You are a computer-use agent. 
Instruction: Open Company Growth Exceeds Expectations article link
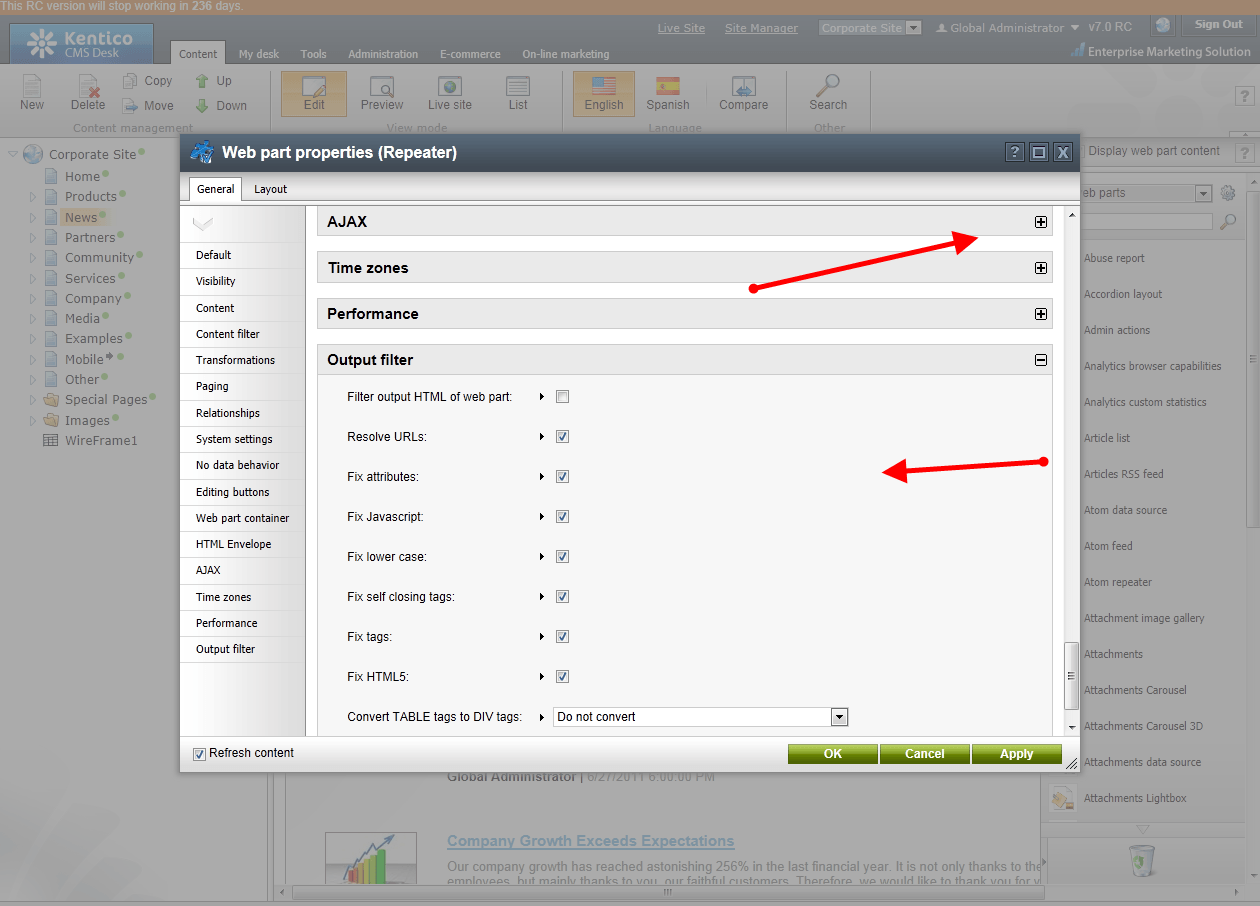[x=591, y=841]
